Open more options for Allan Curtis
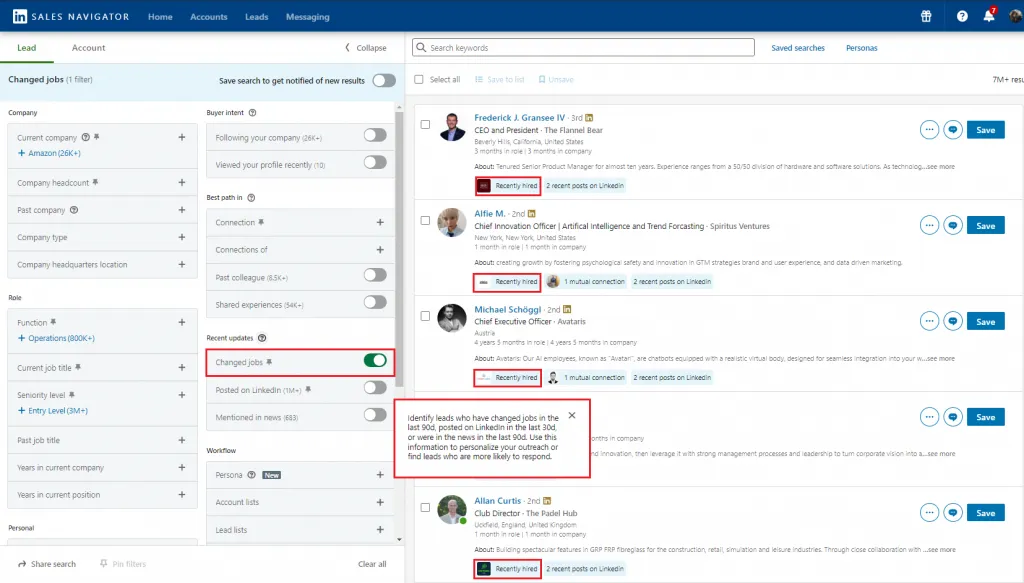This screenshot has height=583, width=1024. [929, 512]
